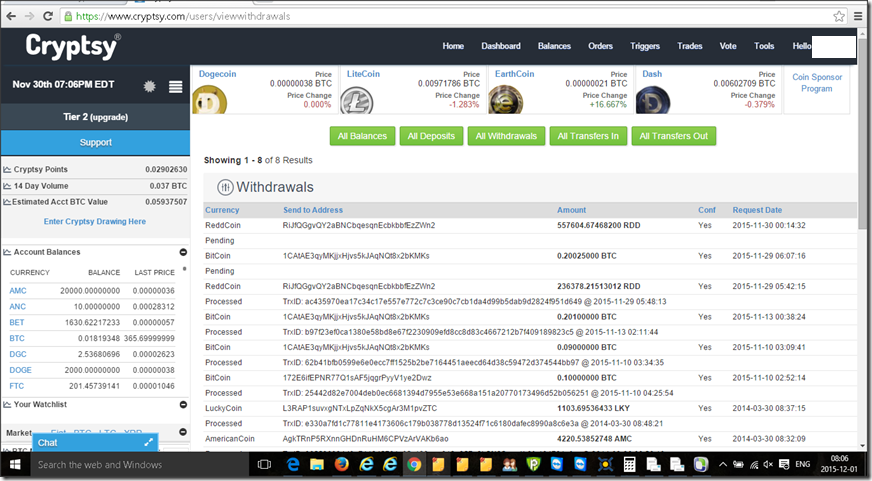The height and width of the screenshot is (481, 872).
Task: Collapse the Account Balances panel
Action: [x=183, y=252]
